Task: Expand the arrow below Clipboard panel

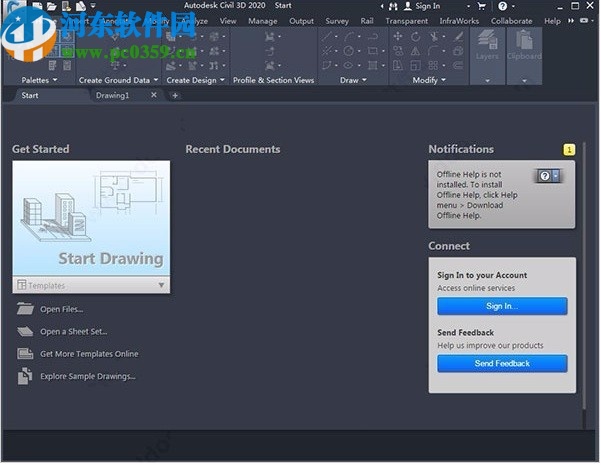Action: point(524,81)
